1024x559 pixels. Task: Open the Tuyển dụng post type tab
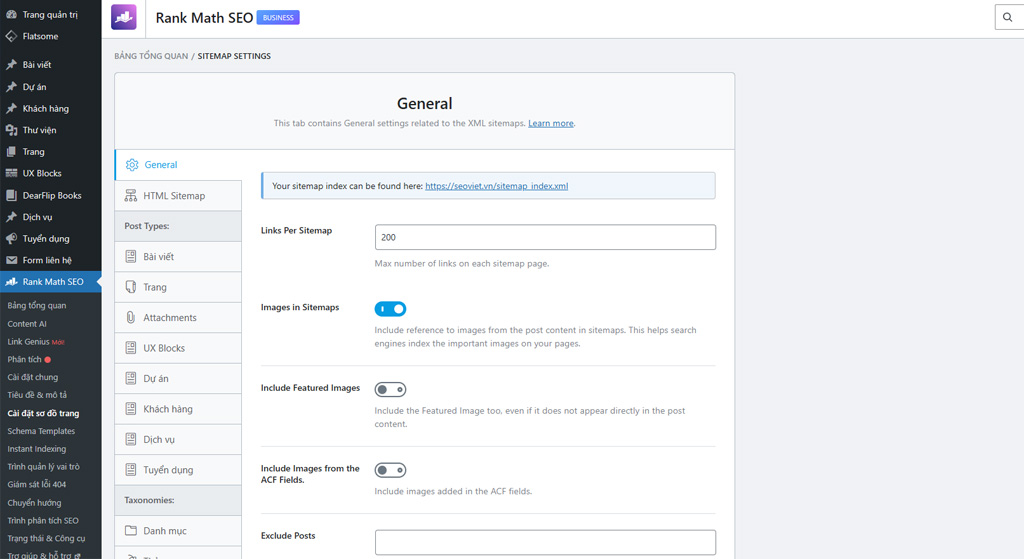click(x=178, y=470)
